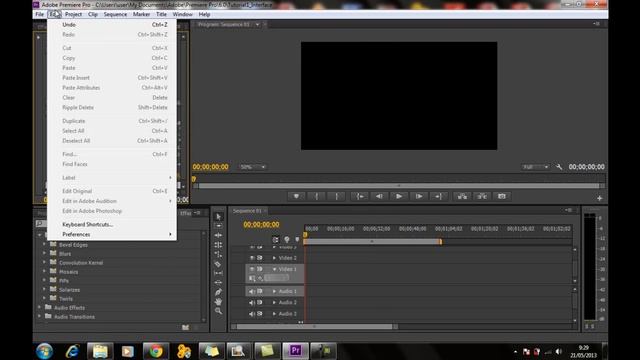640x360 pixels.
Task: Toggle Video 2 sync lock
Action: 260,258
